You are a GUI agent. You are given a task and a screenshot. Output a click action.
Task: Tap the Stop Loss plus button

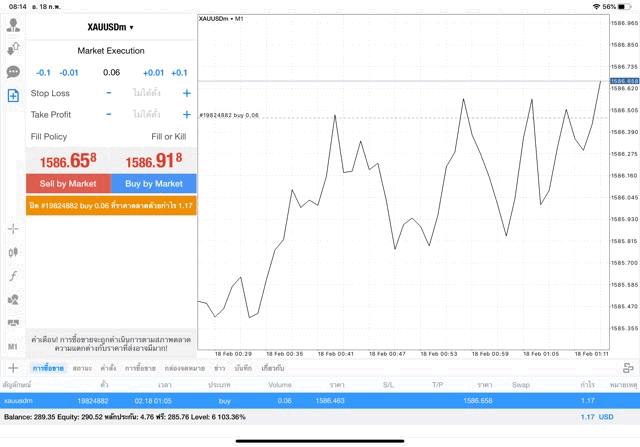(187, 93)
